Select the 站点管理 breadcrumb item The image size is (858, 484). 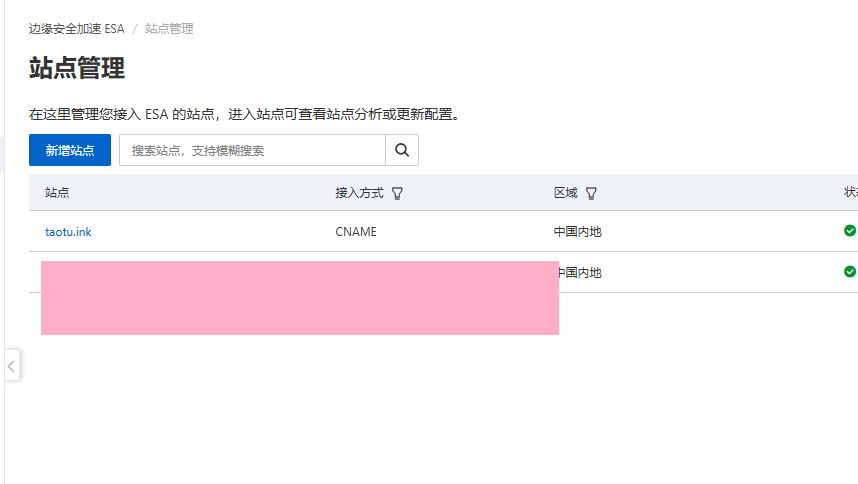pos(169,29)
